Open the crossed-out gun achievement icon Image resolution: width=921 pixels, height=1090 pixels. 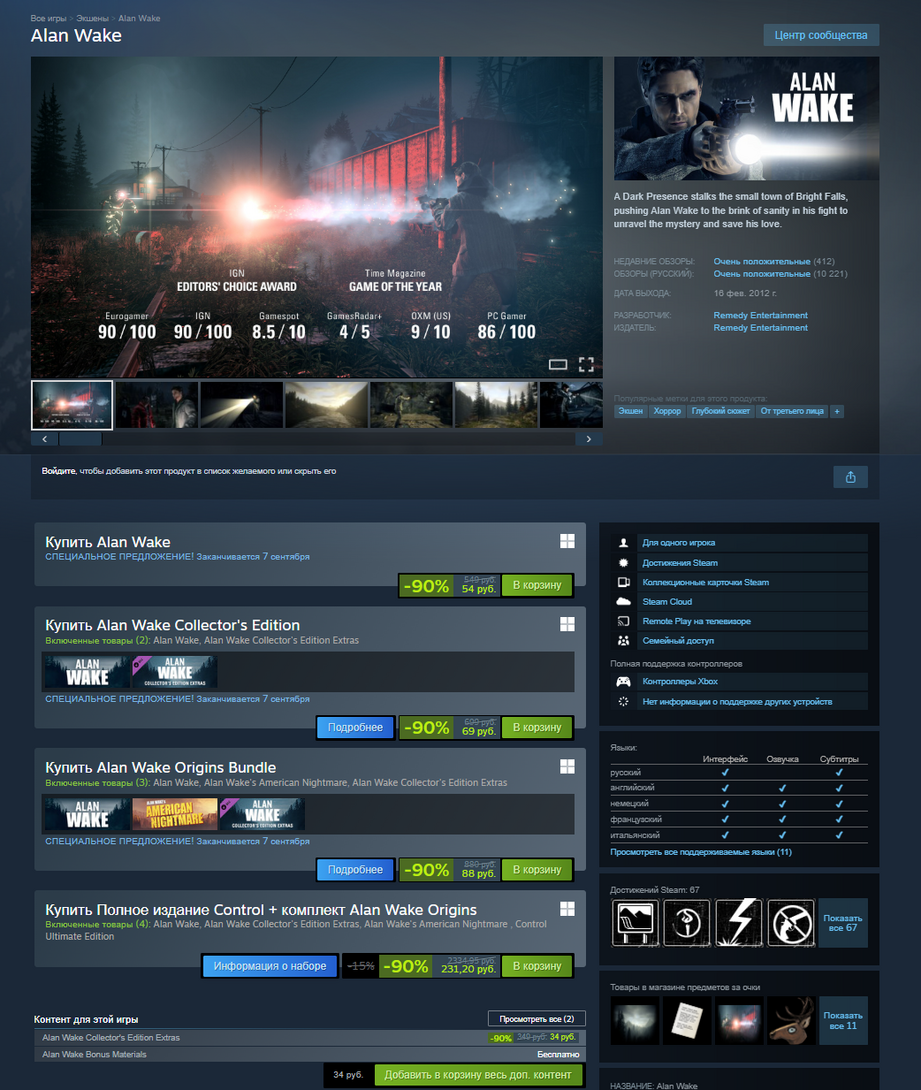791,922
